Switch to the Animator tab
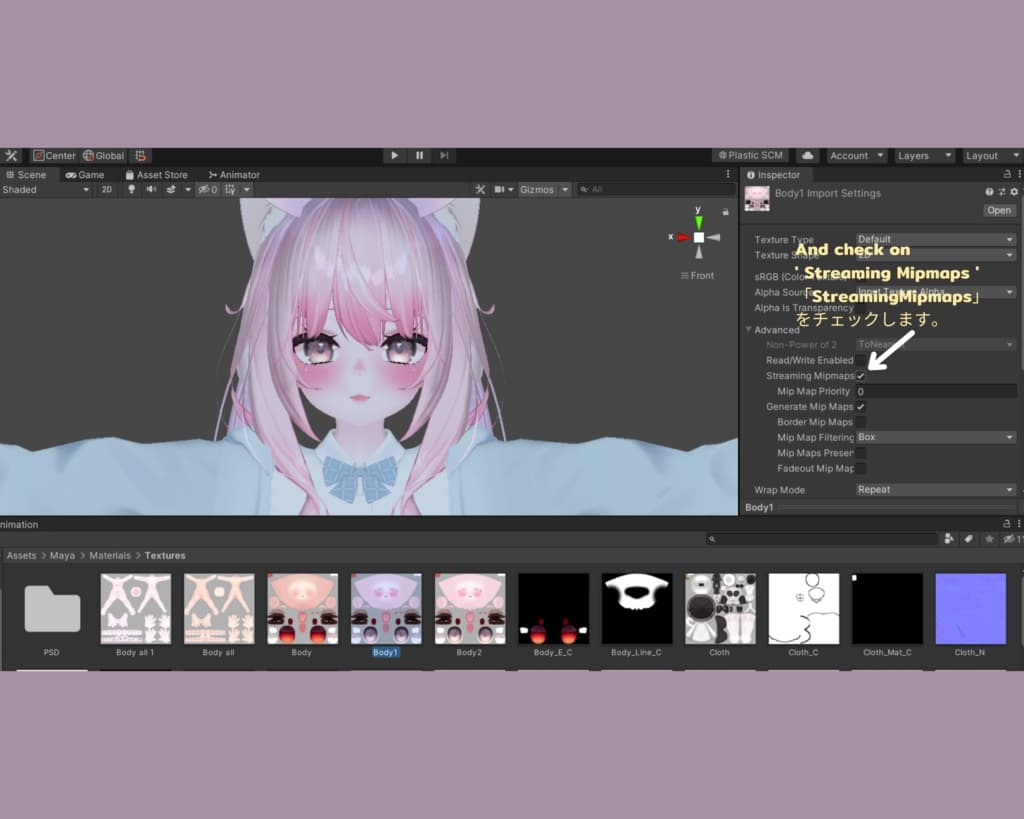Image resolution: width=1024 pixels, height=819 pixels. coord(234,174)
